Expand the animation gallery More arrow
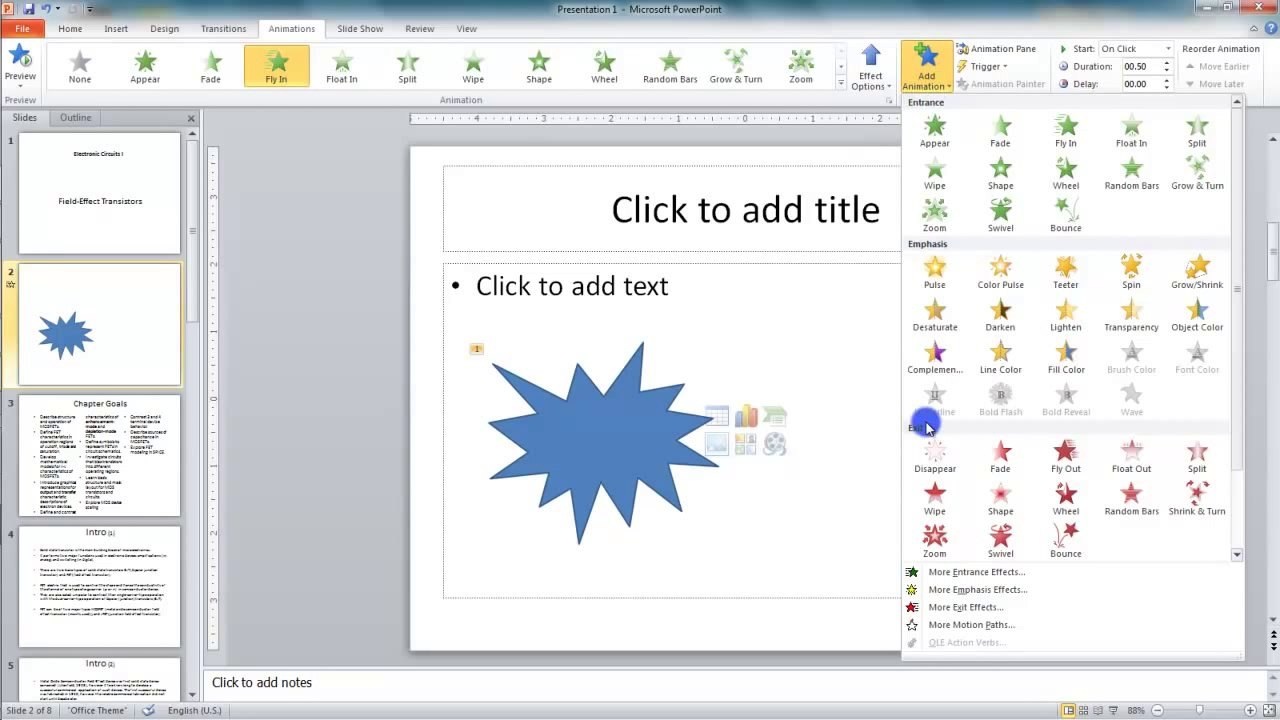This screenshot has height=720, width=1280. coord(840,84)
